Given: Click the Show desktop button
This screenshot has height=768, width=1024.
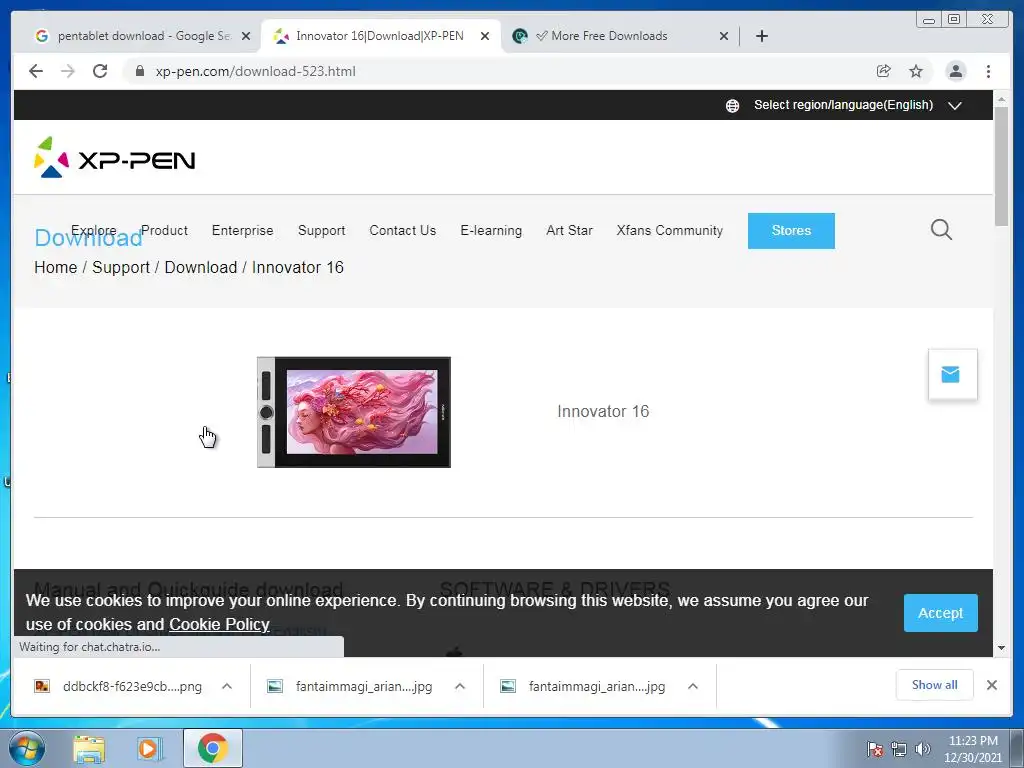Looking at the screenshot, I should 1017,748.
